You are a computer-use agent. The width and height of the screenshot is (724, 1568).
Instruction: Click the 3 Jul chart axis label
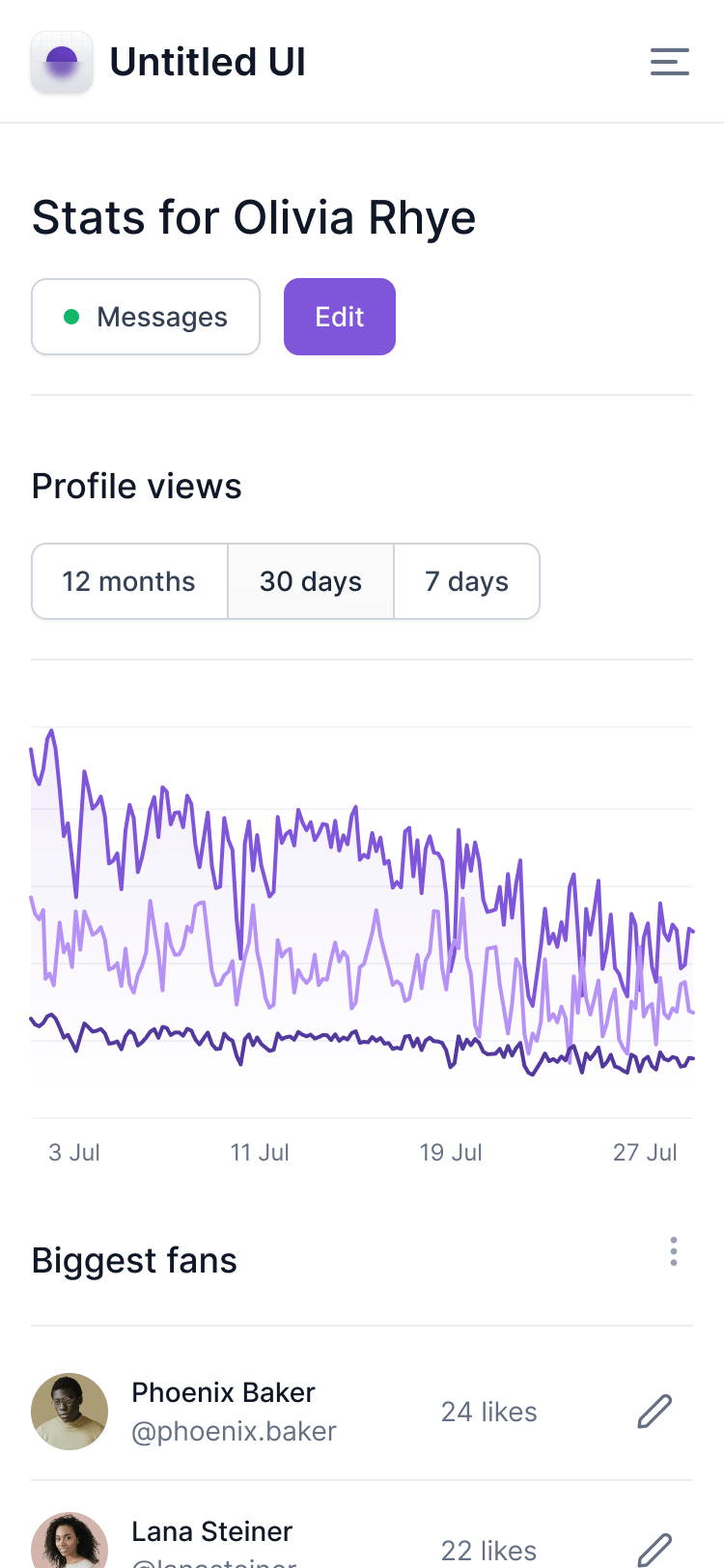pyautogui.click(x=74, y=1152)
